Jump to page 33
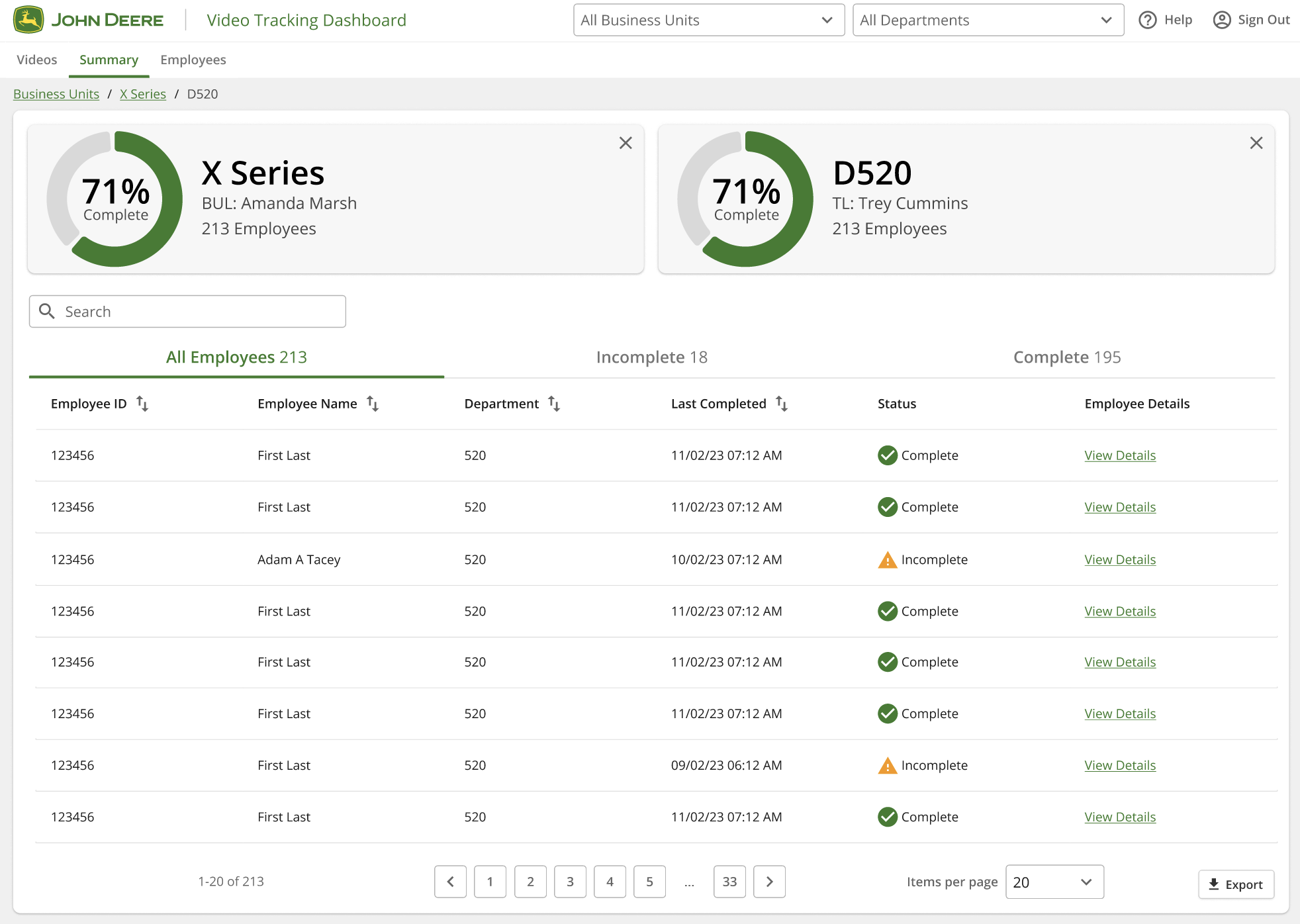1300x924 pixels. point(729,882)
